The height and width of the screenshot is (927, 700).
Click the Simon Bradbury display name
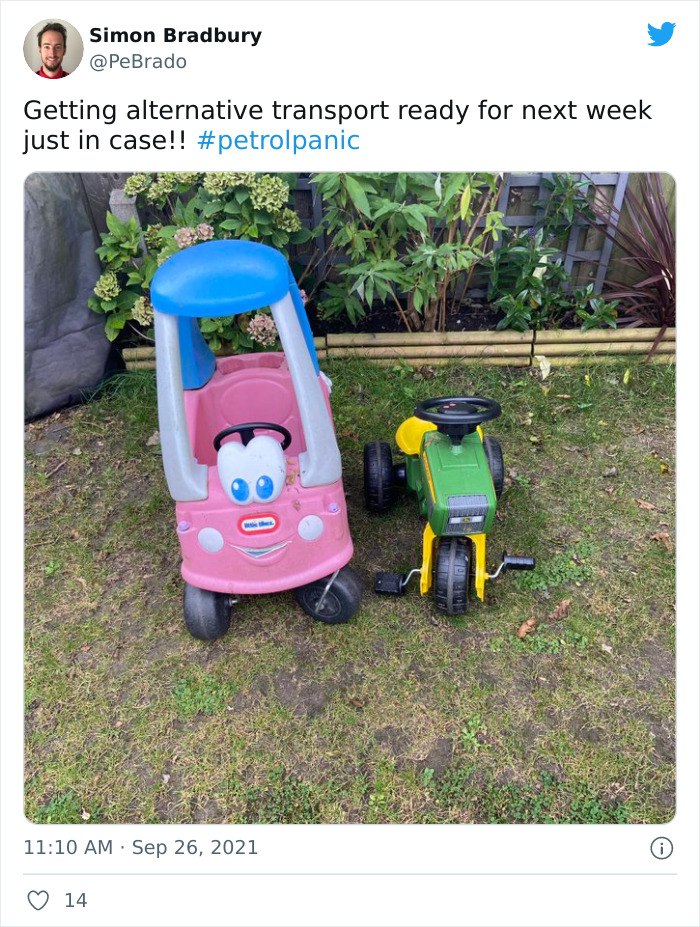[176, 35]
